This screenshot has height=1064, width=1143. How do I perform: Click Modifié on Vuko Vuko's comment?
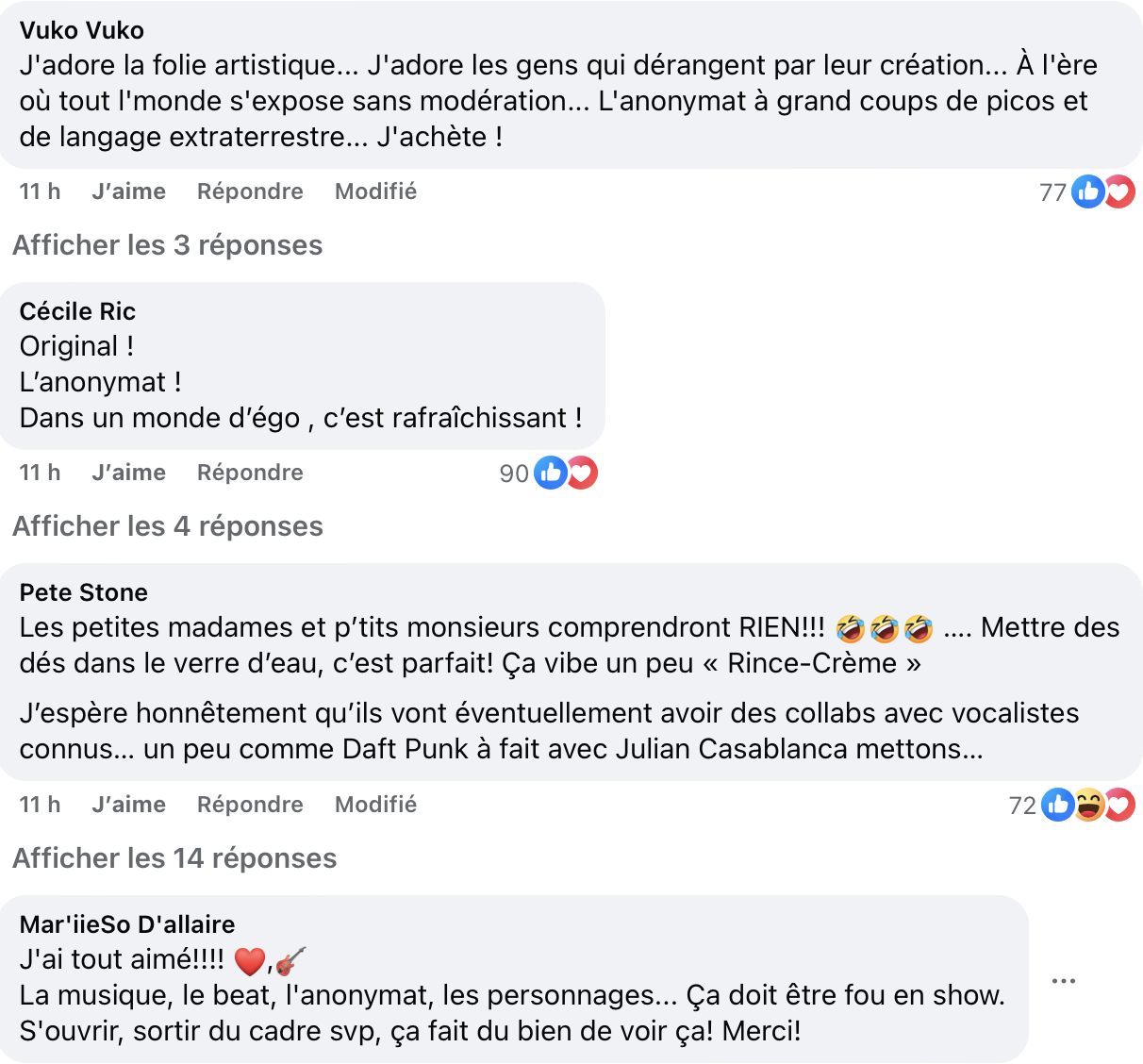point(374,191)
